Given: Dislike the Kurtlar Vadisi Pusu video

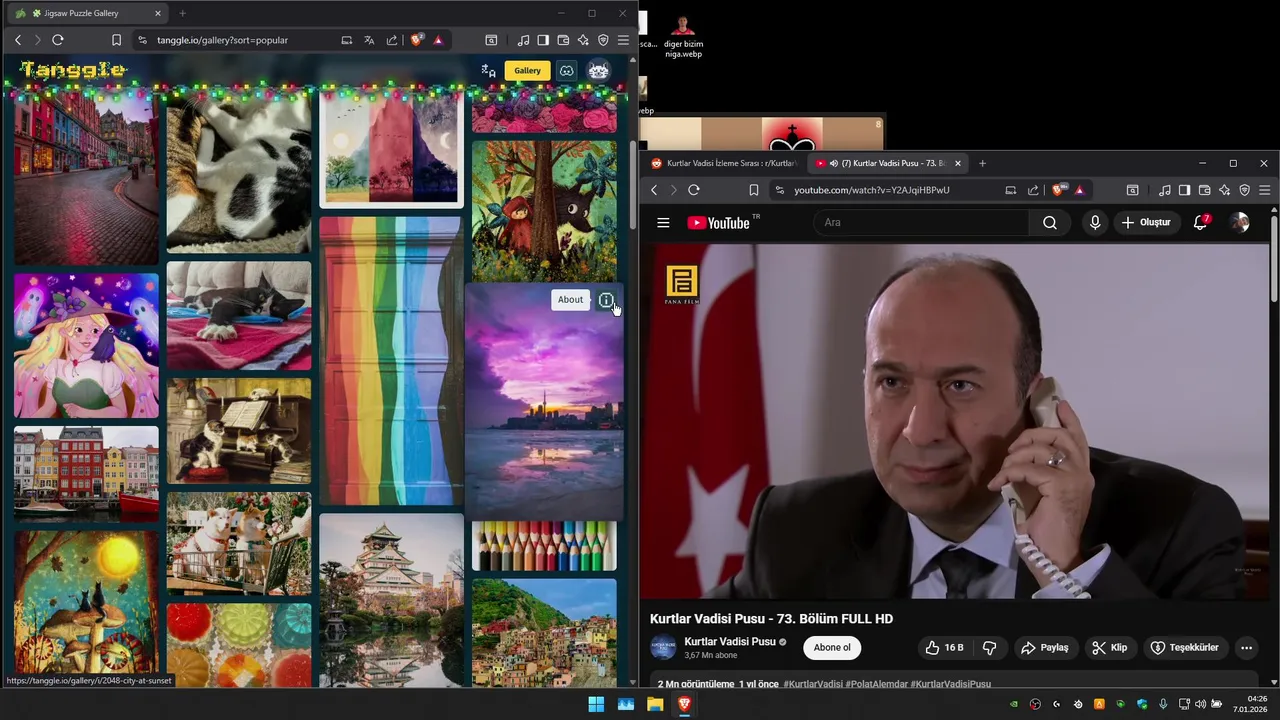Looking at the screenshot, I should point(989,648).
